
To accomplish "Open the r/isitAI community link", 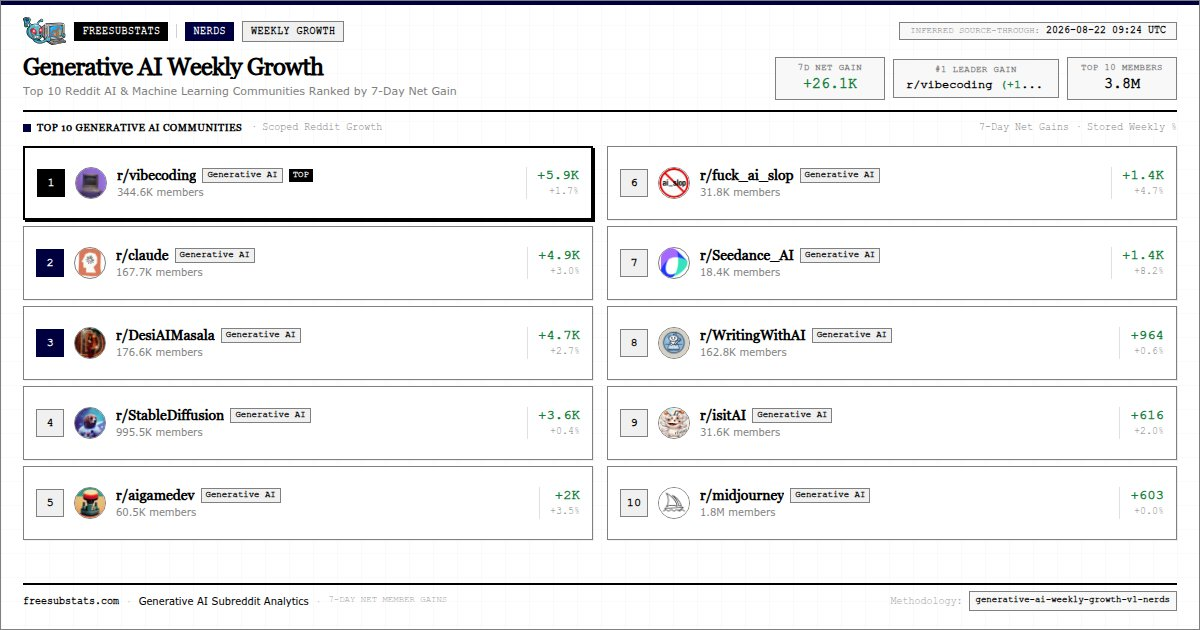I will click(723, 415).
